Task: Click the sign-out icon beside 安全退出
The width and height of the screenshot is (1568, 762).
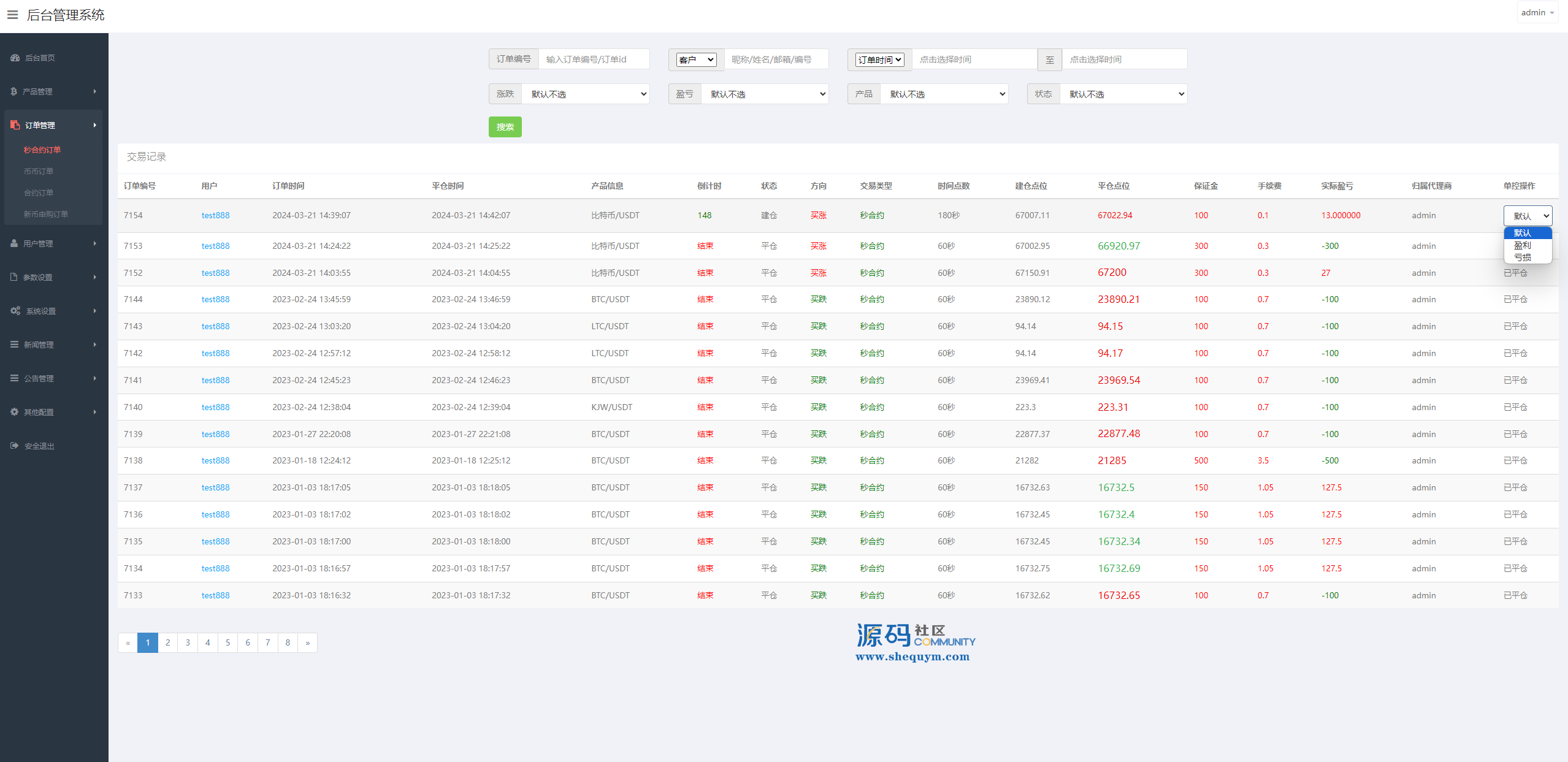Action: pyautogui.click(x=15, y=446)
